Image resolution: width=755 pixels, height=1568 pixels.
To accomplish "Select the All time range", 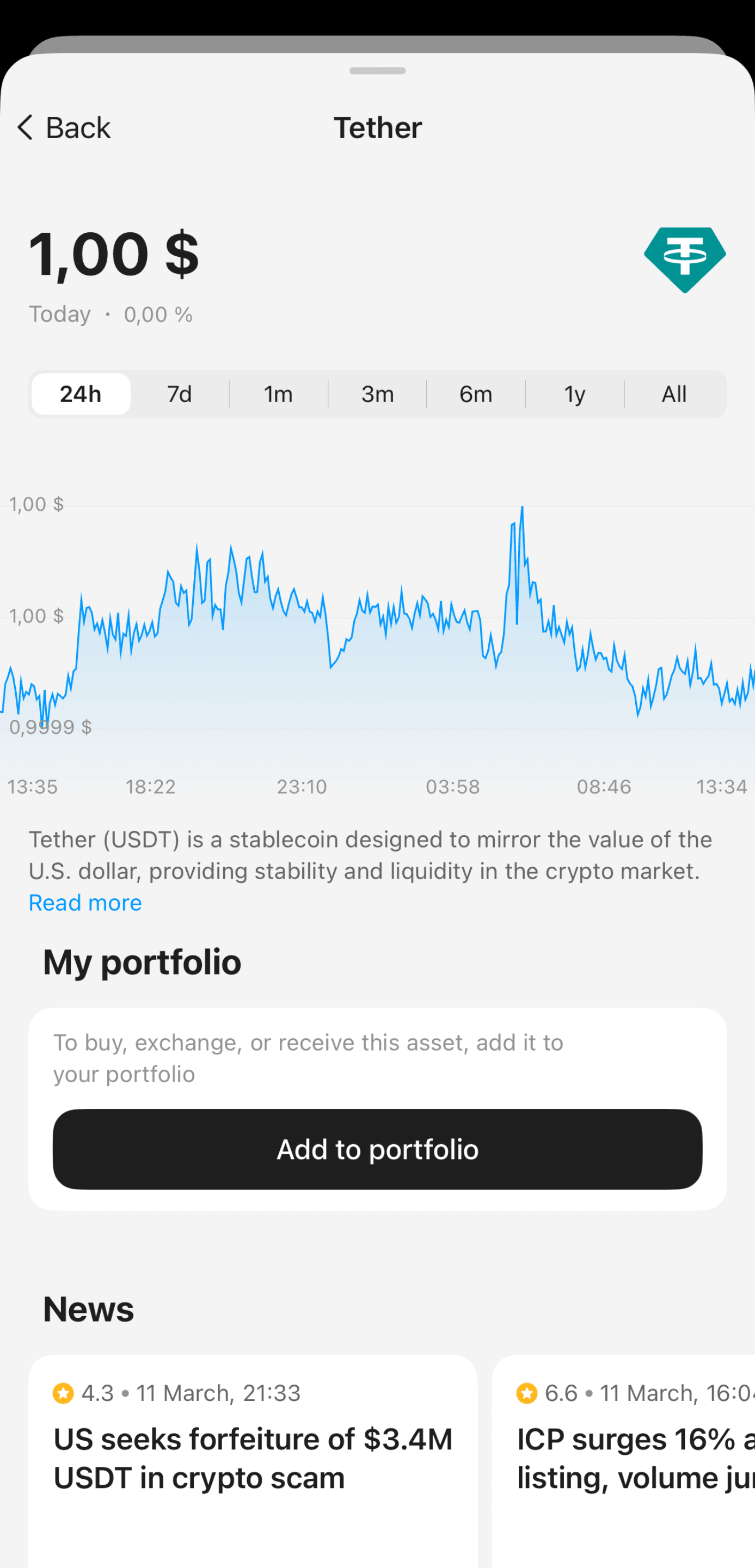I will point(674,394).
